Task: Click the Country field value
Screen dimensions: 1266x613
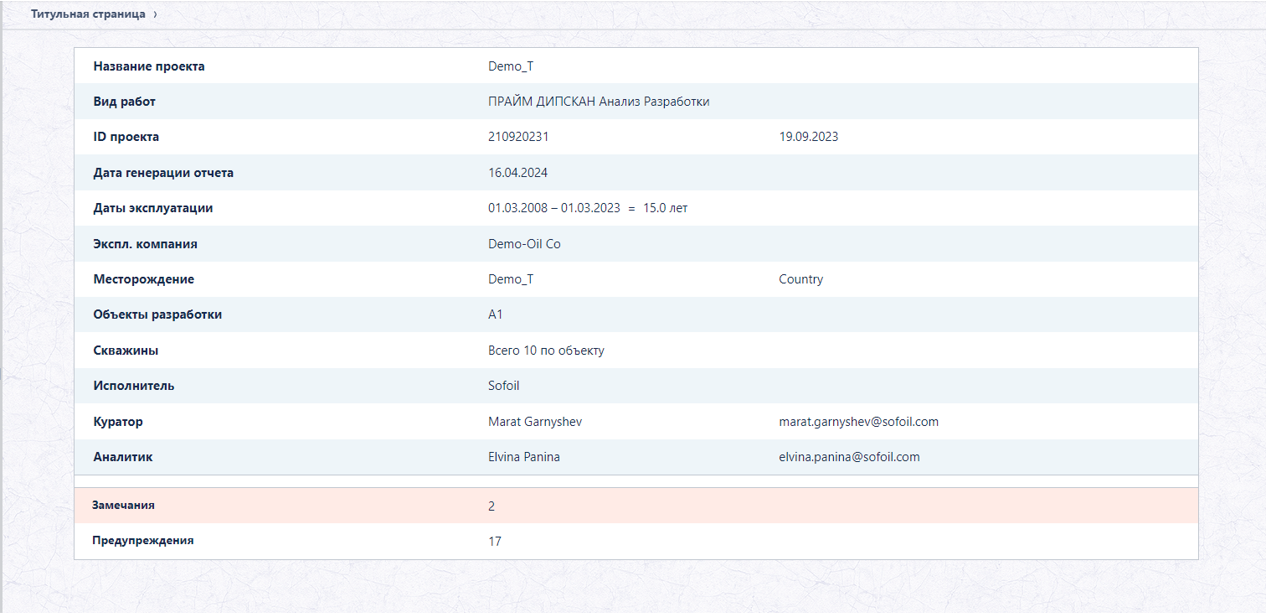Action: pyautogui.click(x=801, y=279)
